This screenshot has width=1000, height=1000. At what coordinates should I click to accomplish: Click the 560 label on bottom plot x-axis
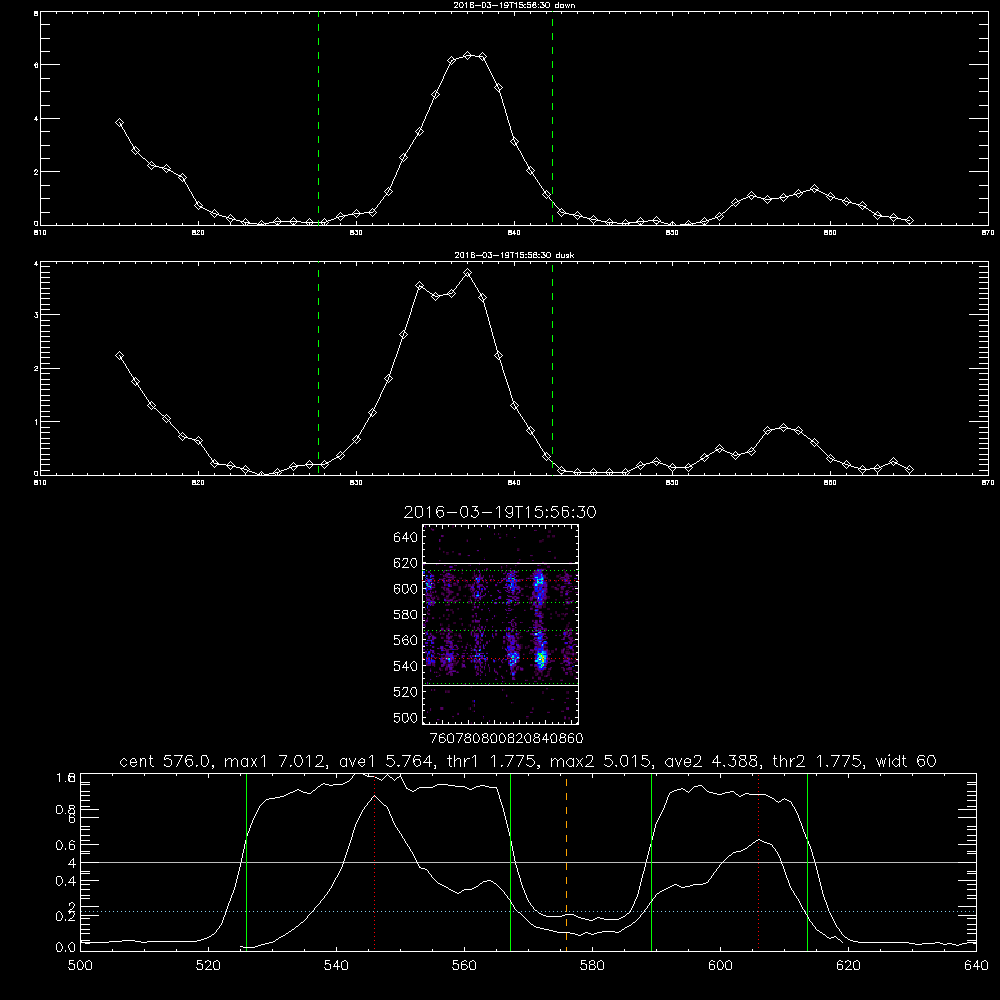pyautogui.click(x=464, y=966)
